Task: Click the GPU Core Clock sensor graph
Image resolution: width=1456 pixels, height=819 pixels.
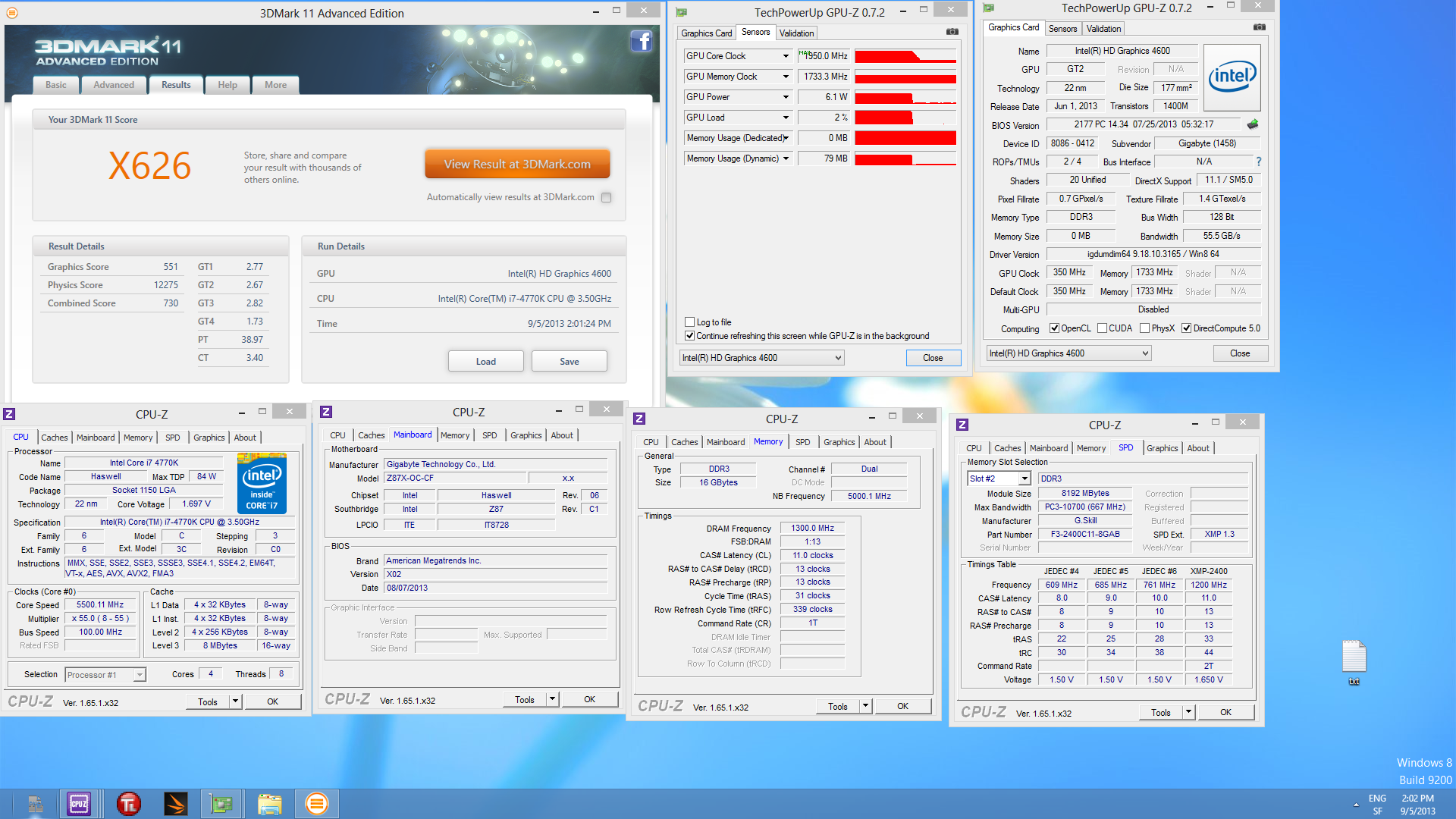Action: coord(905,56)
